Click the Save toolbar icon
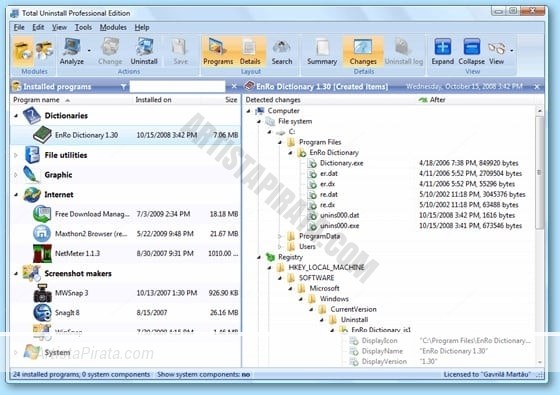Image resolution: width=560 pixels, height=395 pixels. click(180, 47)
